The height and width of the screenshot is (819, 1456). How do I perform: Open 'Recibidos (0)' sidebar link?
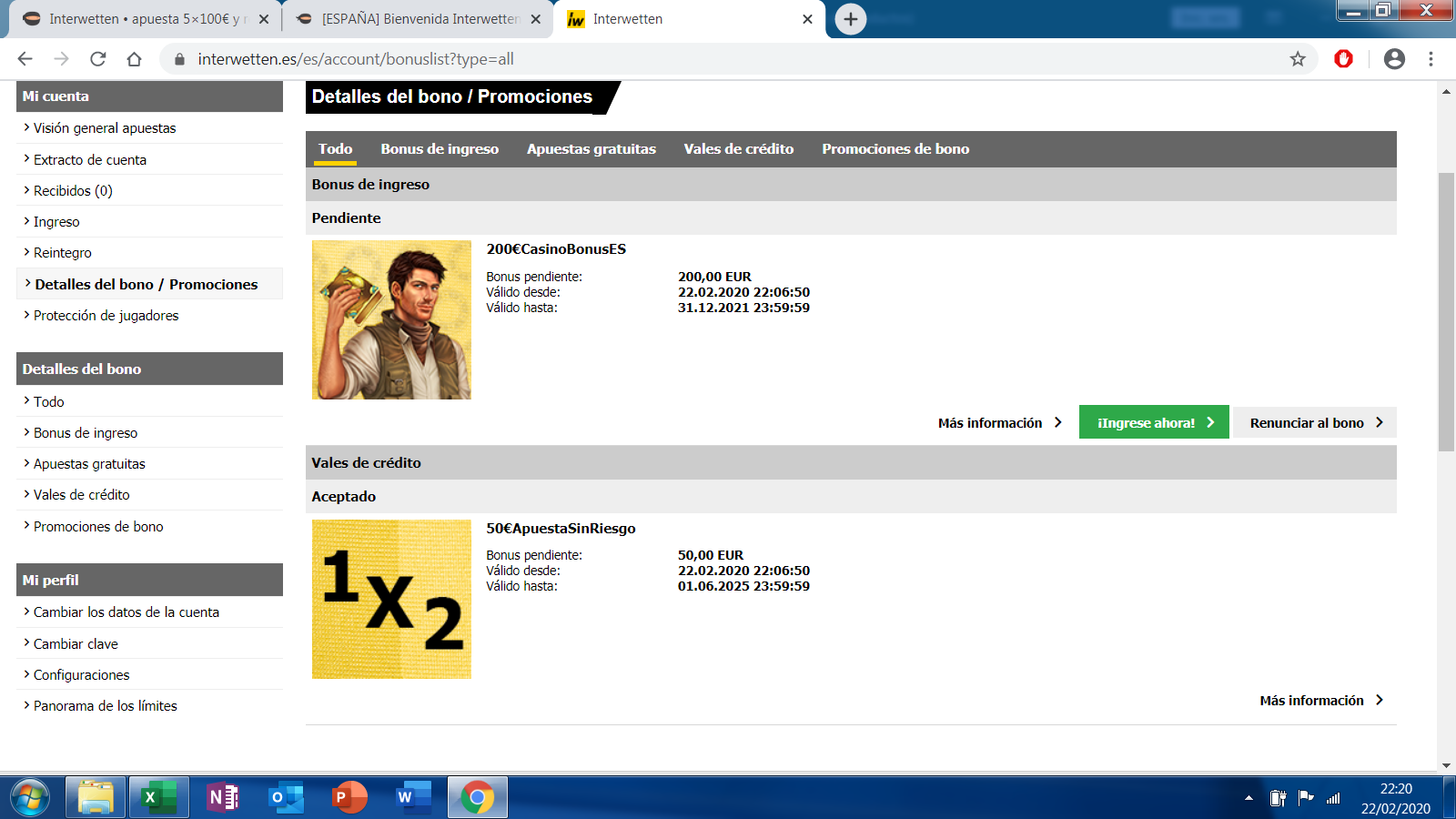point(73,191)
